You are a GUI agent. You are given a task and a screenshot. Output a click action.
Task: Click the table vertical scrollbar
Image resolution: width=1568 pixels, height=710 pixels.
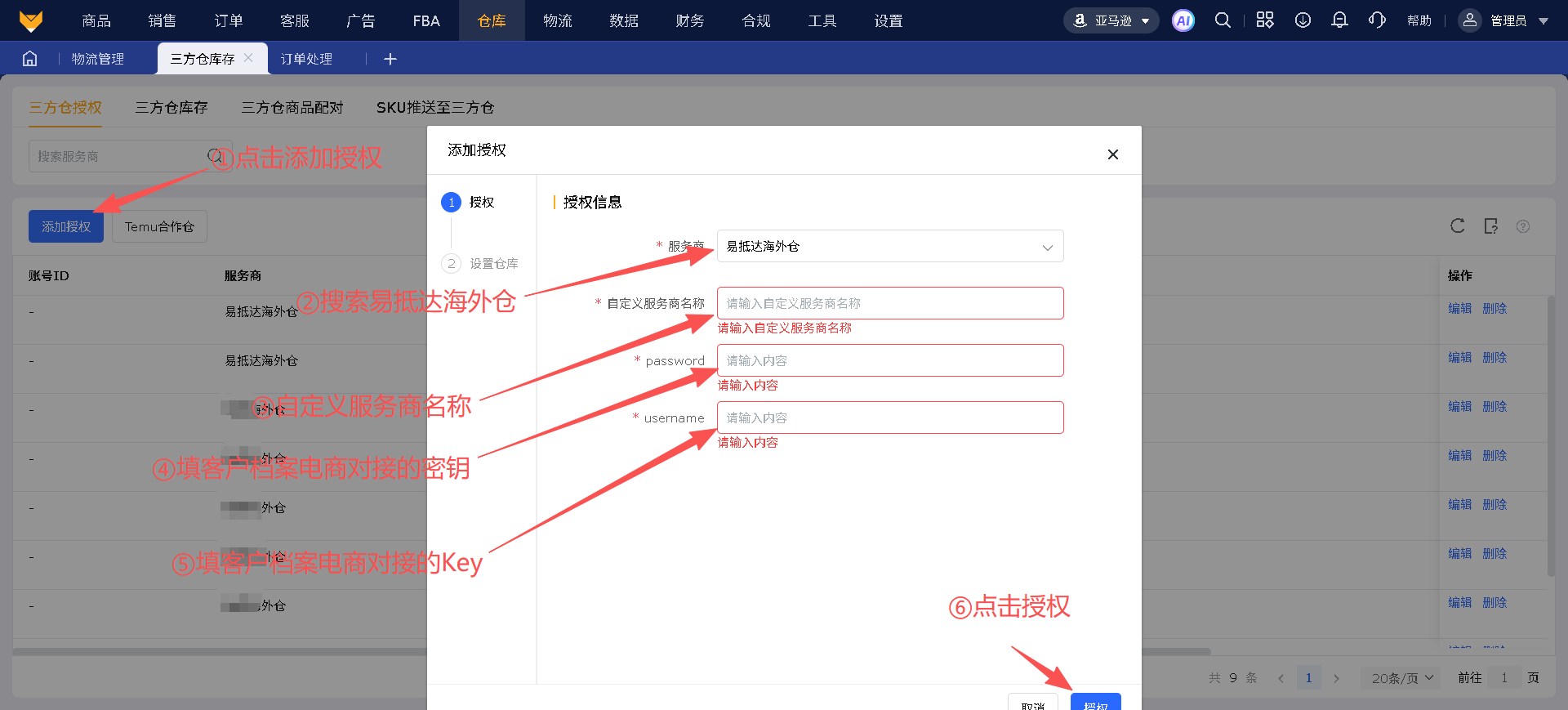pos(1551,436)
